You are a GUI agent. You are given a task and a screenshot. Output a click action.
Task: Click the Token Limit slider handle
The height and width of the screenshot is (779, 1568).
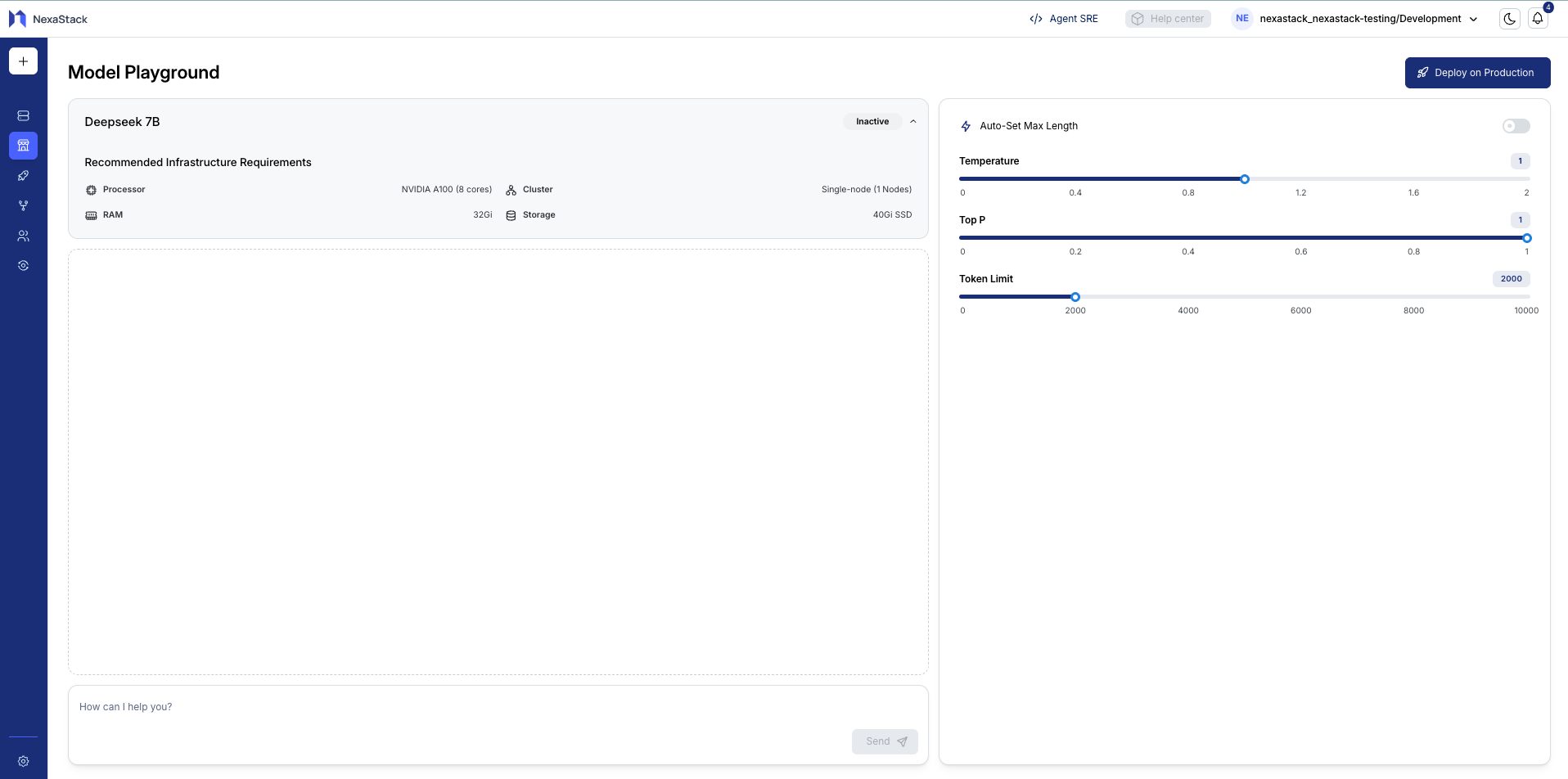[1075, 297]
